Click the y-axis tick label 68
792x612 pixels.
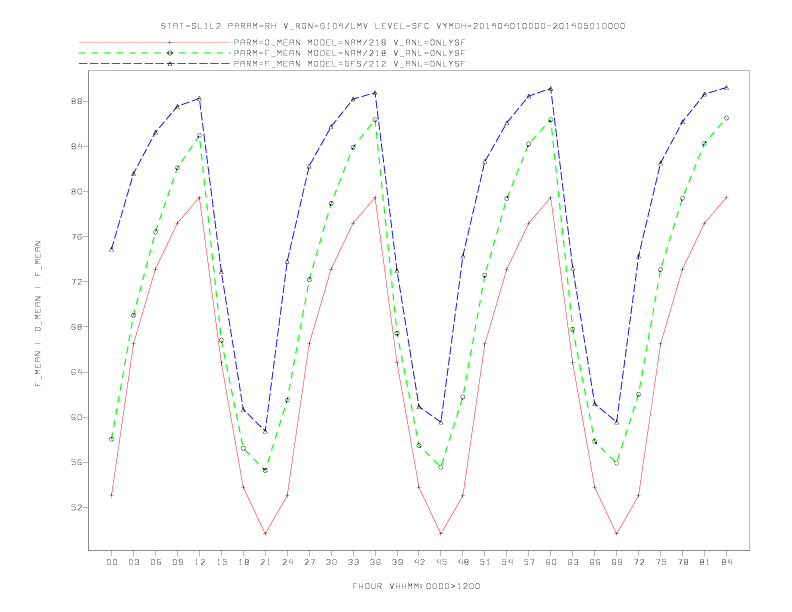click(75, 327)
